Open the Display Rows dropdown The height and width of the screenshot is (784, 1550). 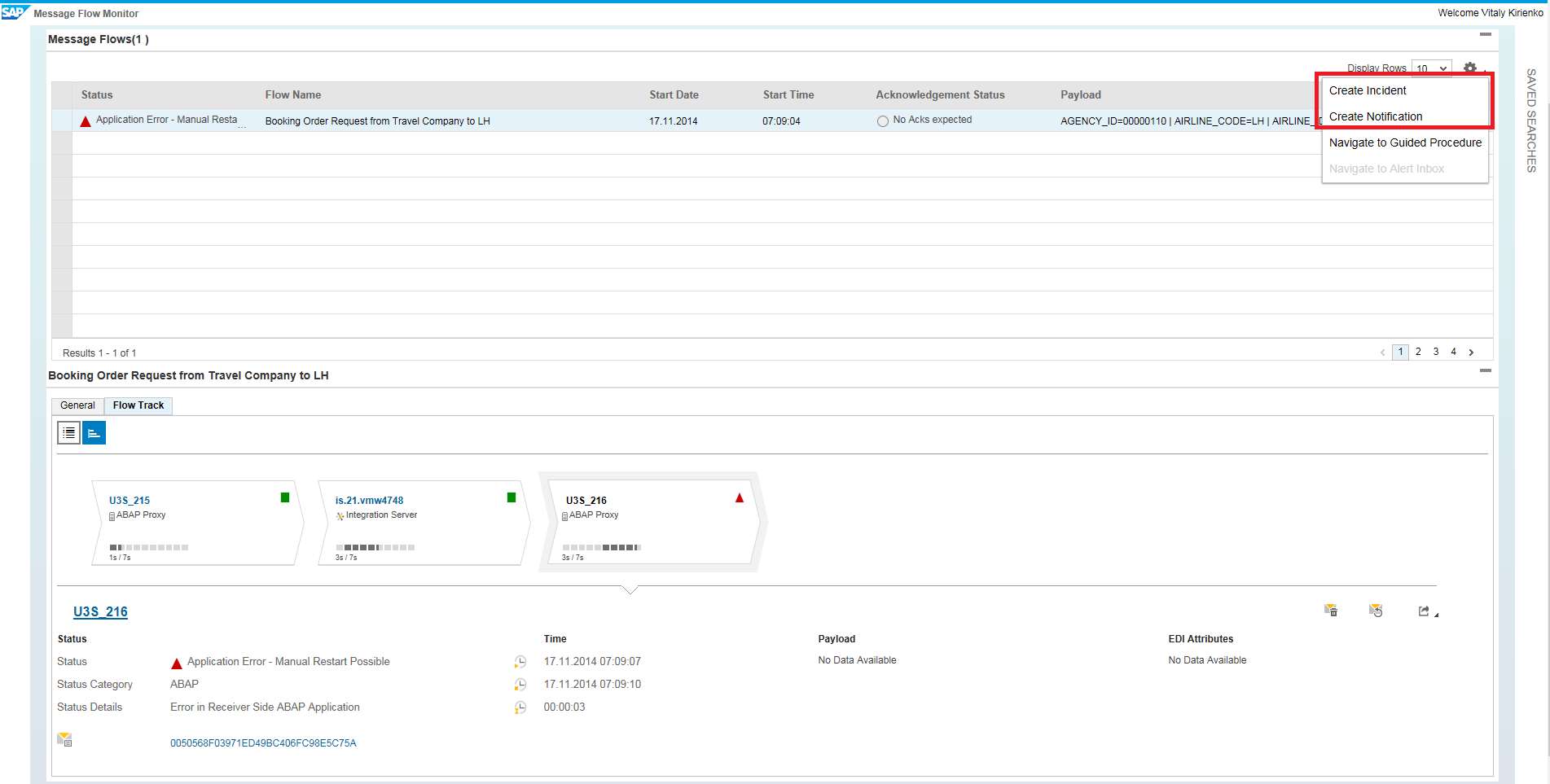[x=1432, y=68]
